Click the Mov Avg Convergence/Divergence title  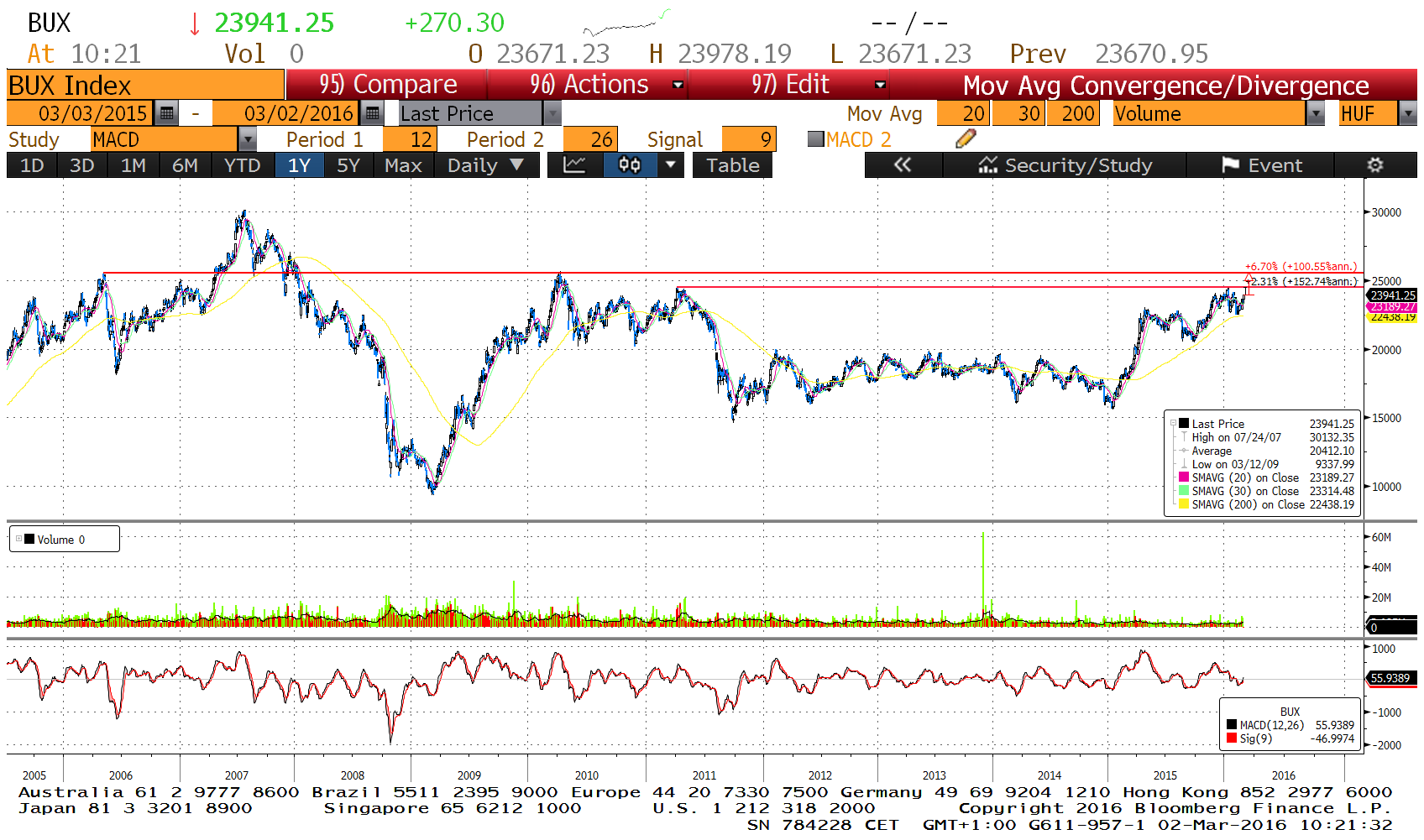[1165, 85]
